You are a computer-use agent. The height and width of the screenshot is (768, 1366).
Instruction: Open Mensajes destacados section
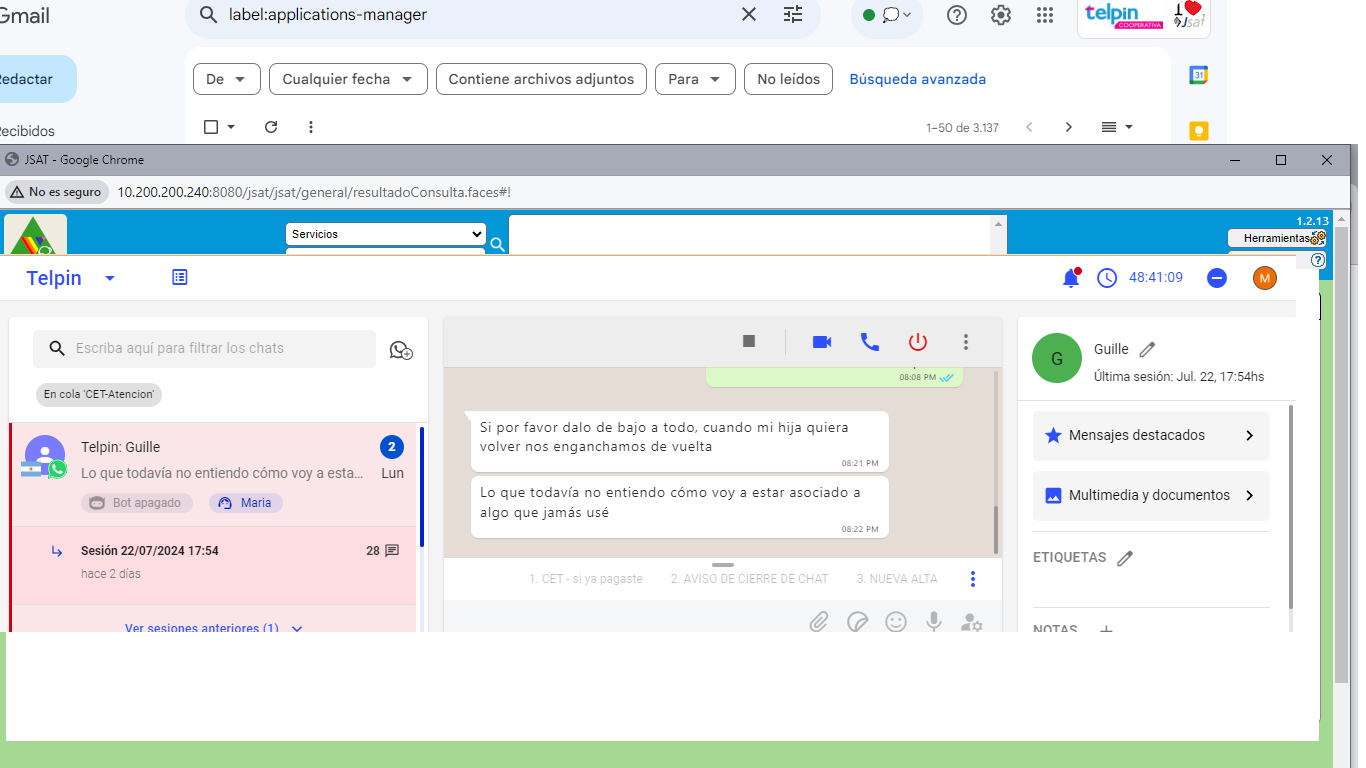(x=1150, y=436)
